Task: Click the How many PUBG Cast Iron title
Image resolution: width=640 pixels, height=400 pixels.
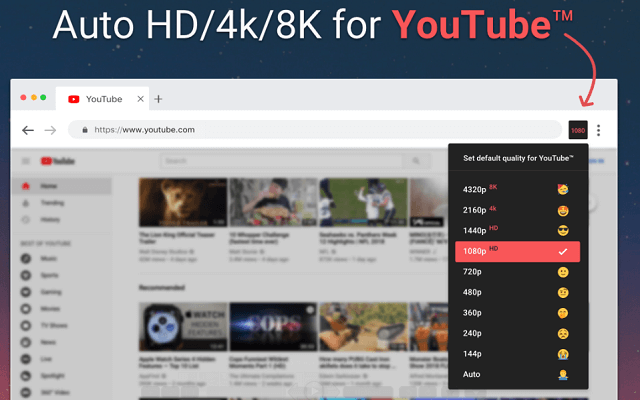Action: (358, 362)
